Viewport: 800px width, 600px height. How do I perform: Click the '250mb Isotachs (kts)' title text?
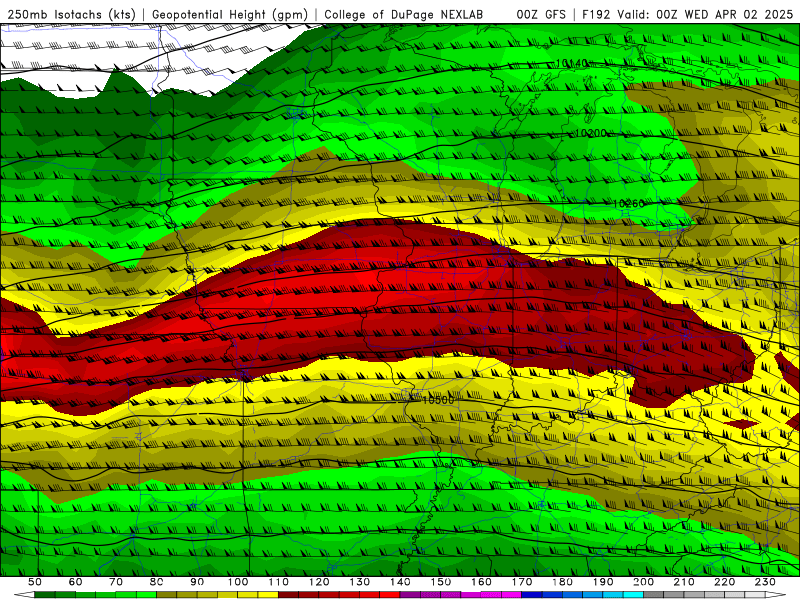pyautogui.click(x=71, y=15)
